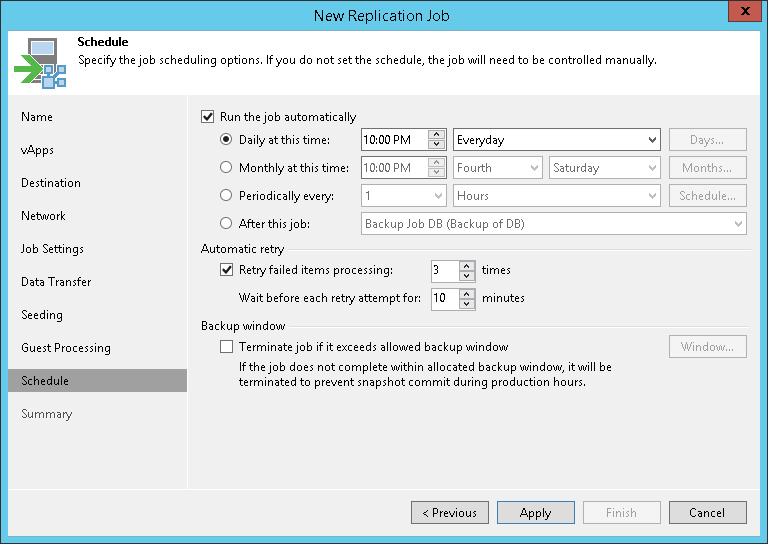Switch to Job Settings step
Image resolution: width=768 pixels, height=544 pixels.
click(53, 249)
